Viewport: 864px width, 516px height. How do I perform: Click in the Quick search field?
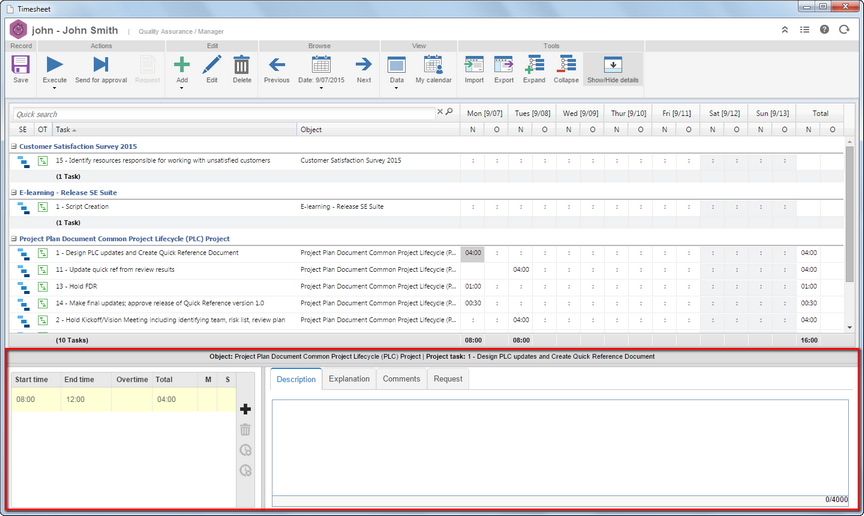(224, 114)
